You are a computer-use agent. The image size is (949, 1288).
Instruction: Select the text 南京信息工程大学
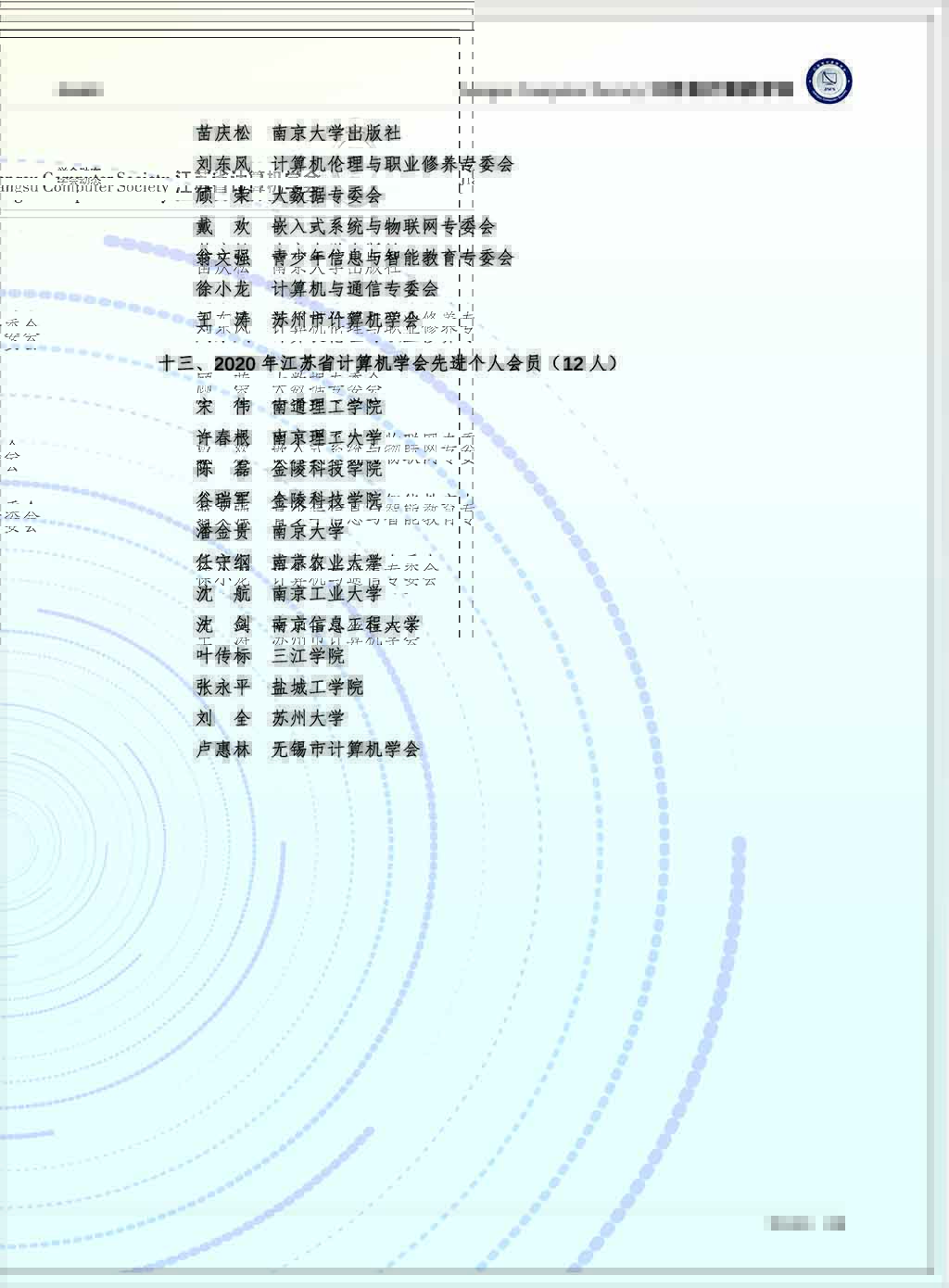click(345, 625)
